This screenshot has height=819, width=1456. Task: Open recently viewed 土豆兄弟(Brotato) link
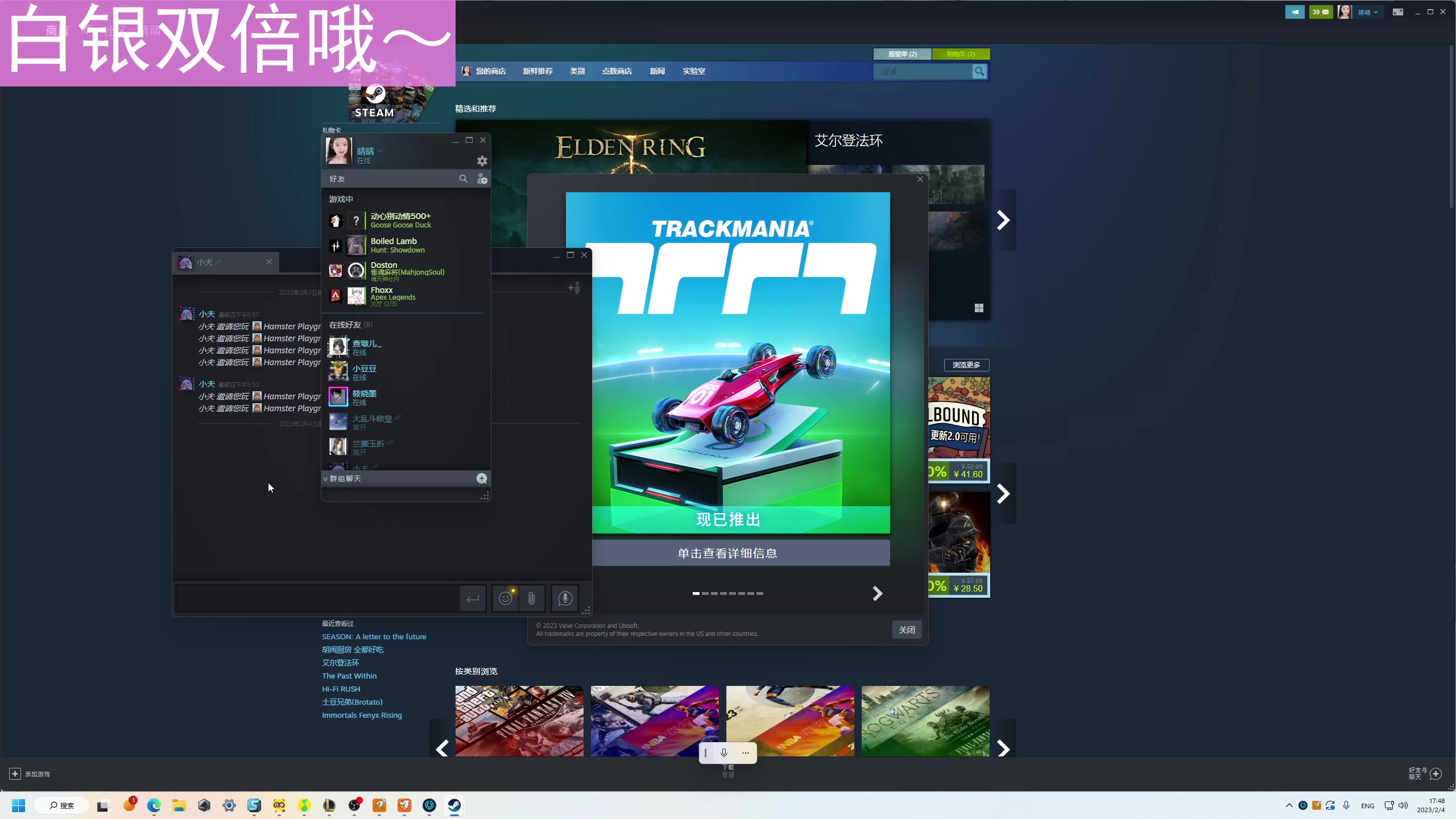coord(352,702)
